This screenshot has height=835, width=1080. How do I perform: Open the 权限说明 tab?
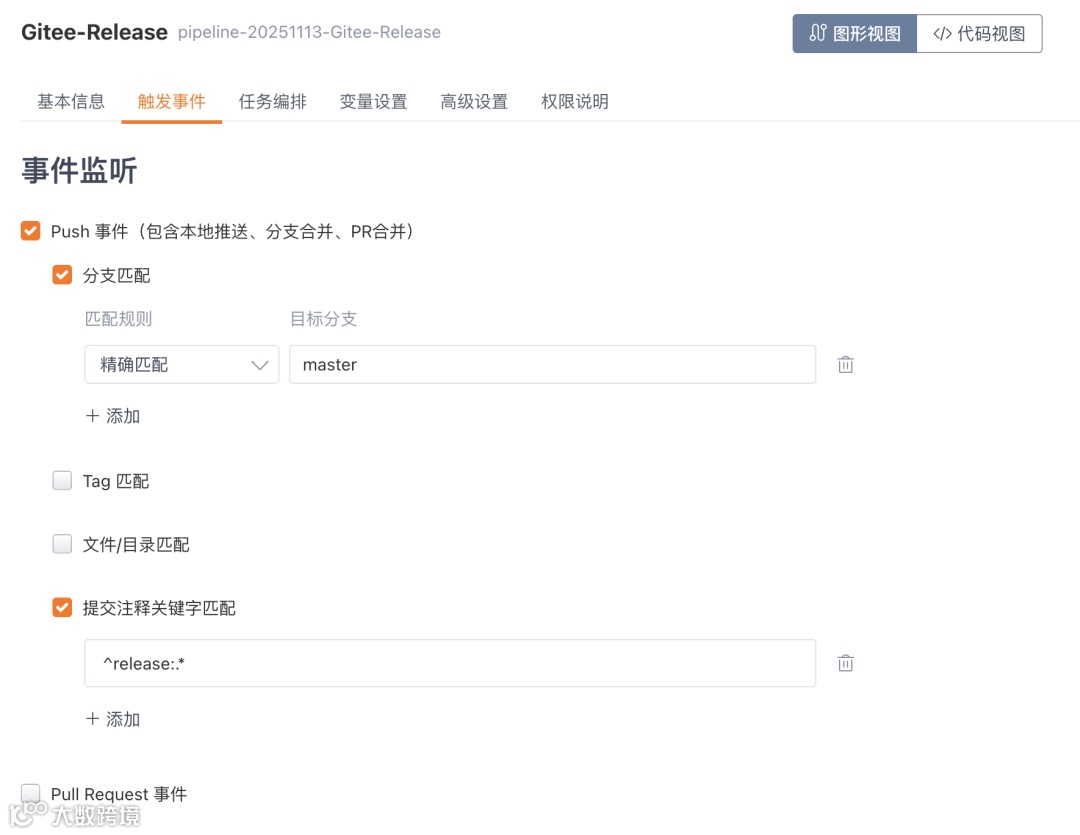574,101
